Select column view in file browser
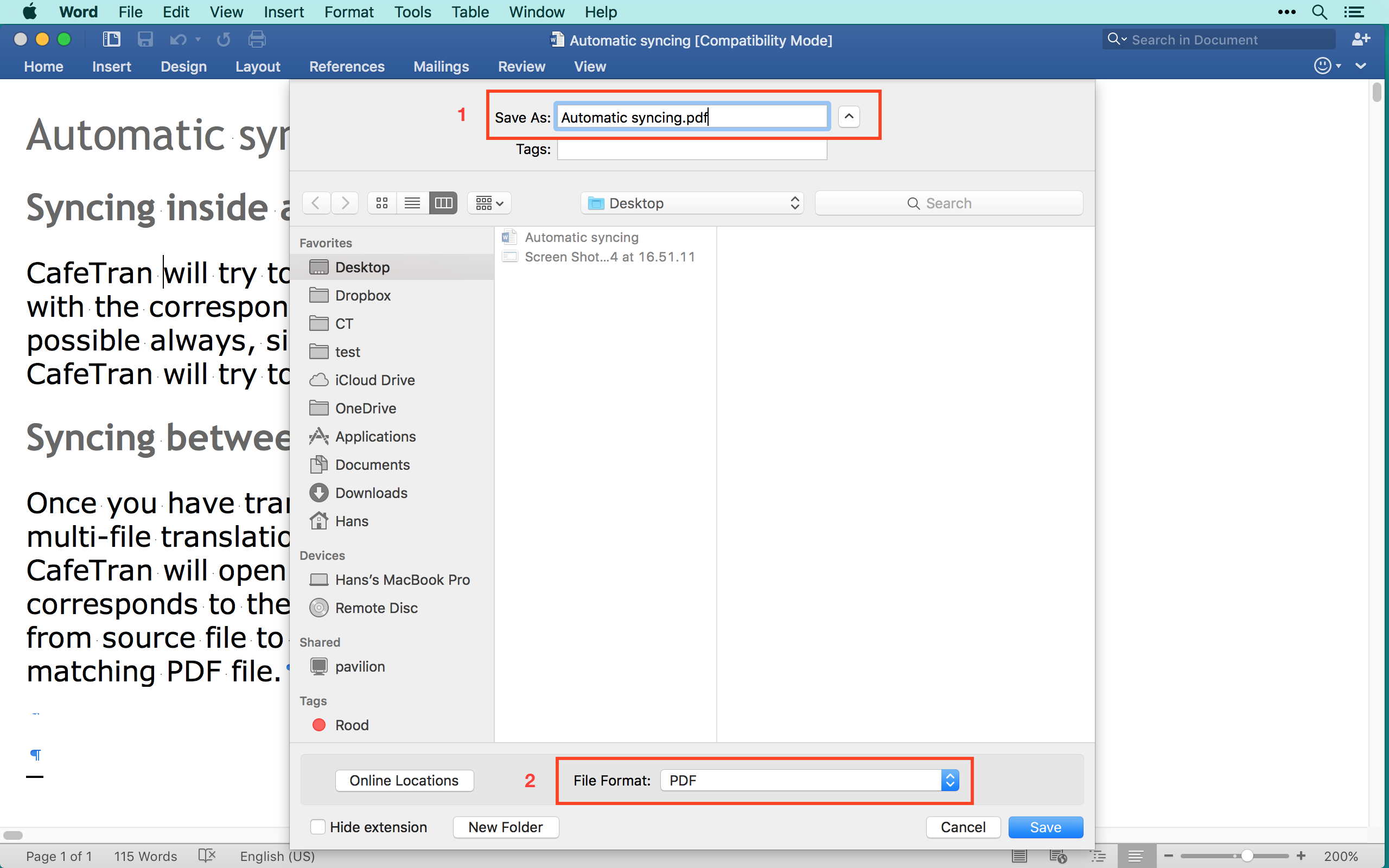The image size is (1389, 868). coord(443,203)
